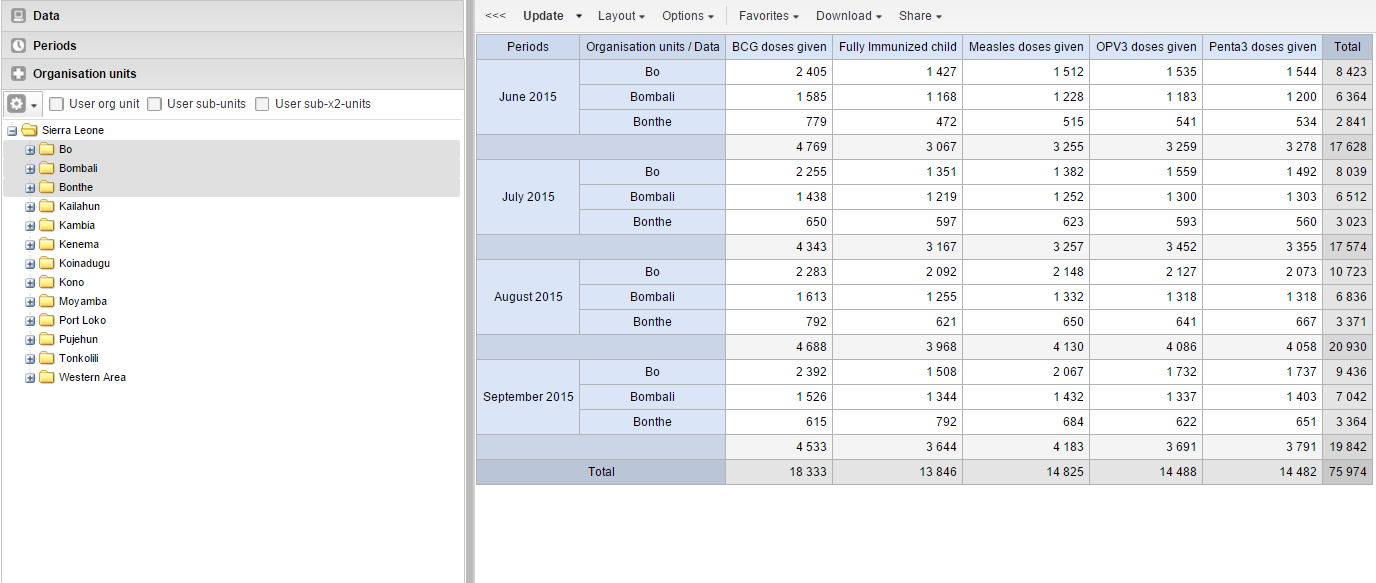This screenshot has height=583, width=1376.
Task: Click the Data panel icon
Action: click(x=18, y=16)
